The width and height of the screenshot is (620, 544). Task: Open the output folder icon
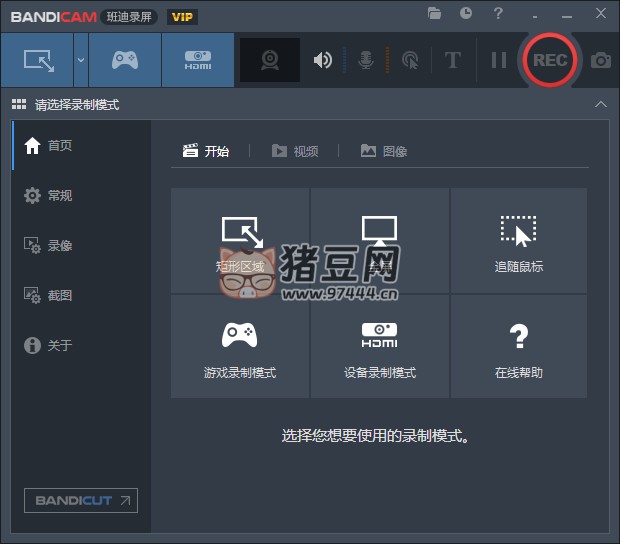tap(434, 14)
